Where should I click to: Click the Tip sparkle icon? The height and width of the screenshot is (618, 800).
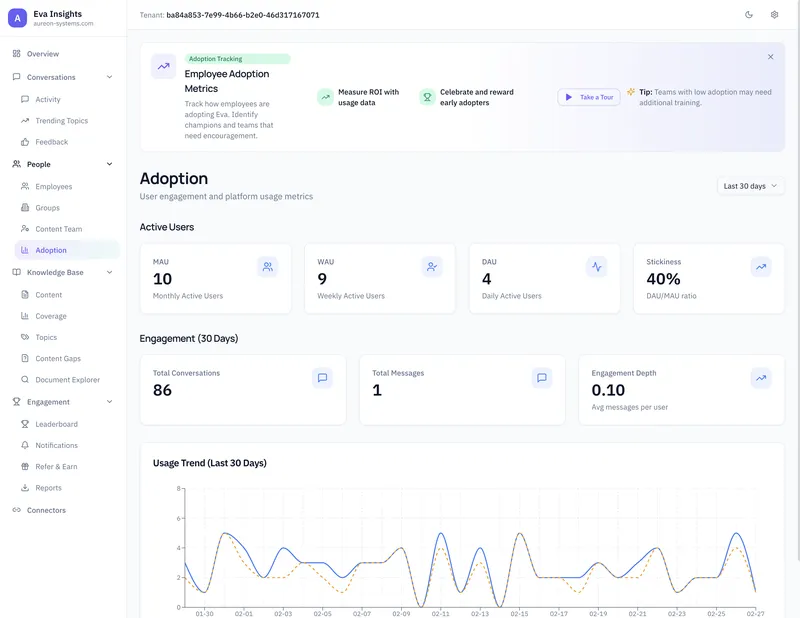tap(631, 92)
